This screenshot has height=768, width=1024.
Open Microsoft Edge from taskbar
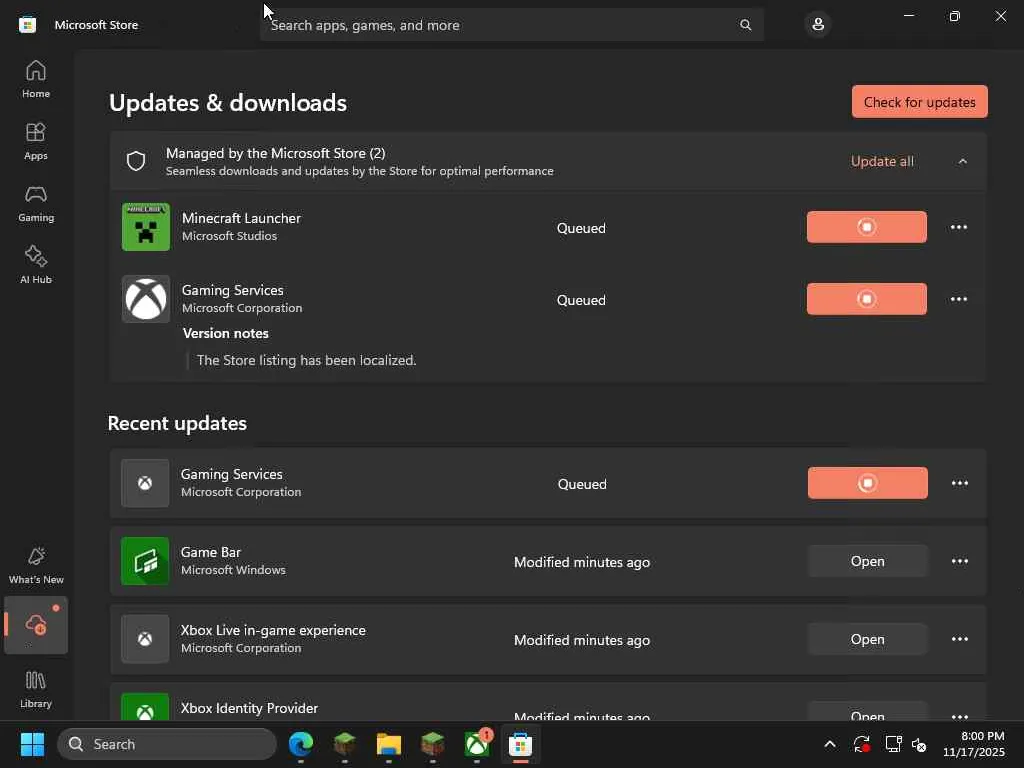[x=300, y=744]
